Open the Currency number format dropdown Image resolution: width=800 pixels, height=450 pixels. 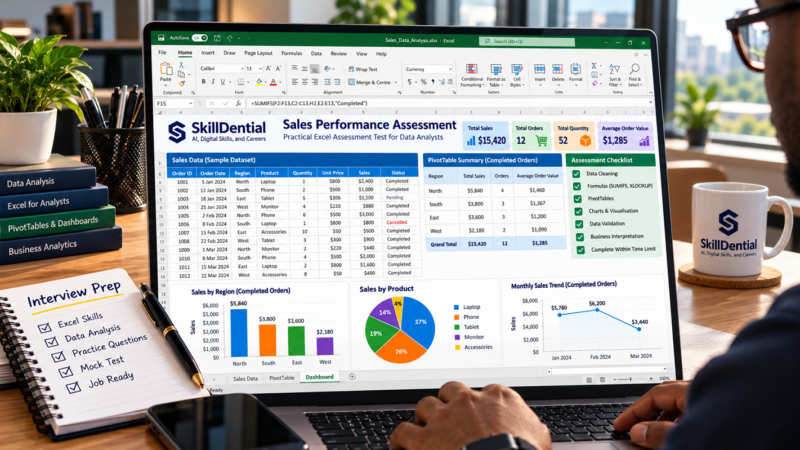coord(450,69)
